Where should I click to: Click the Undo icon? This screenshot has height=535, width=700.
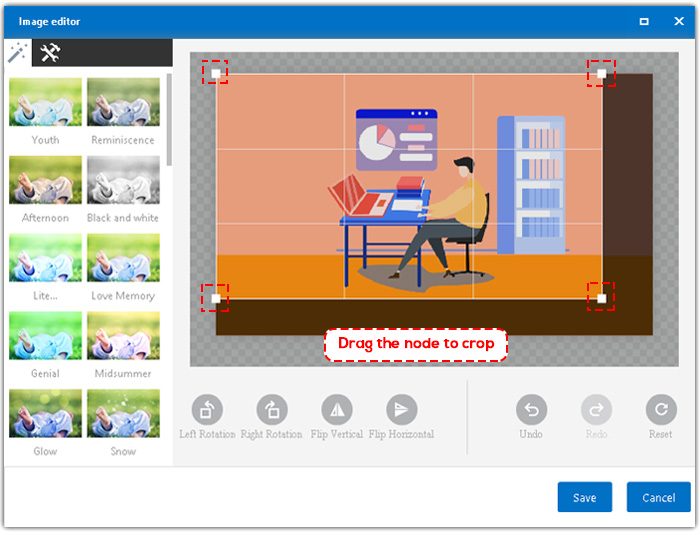pos(531,410)
